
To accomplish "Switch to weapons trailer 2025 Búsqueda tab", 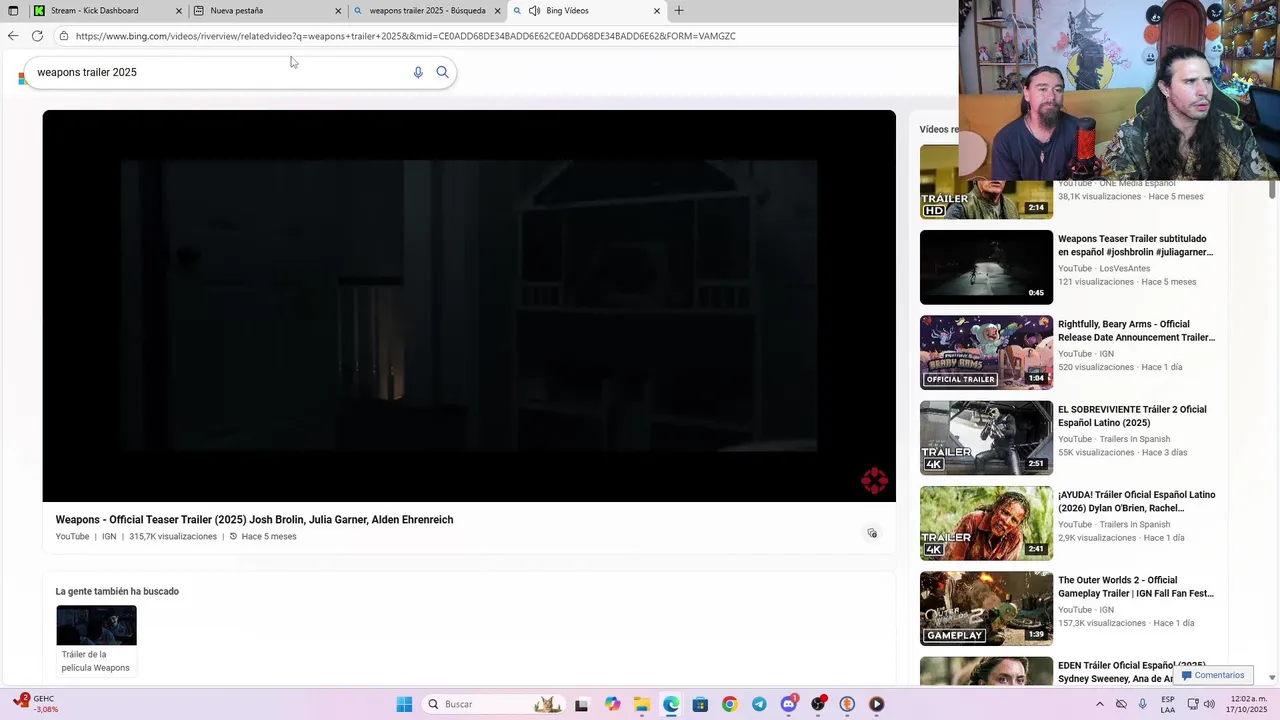I will click(427, 11).
